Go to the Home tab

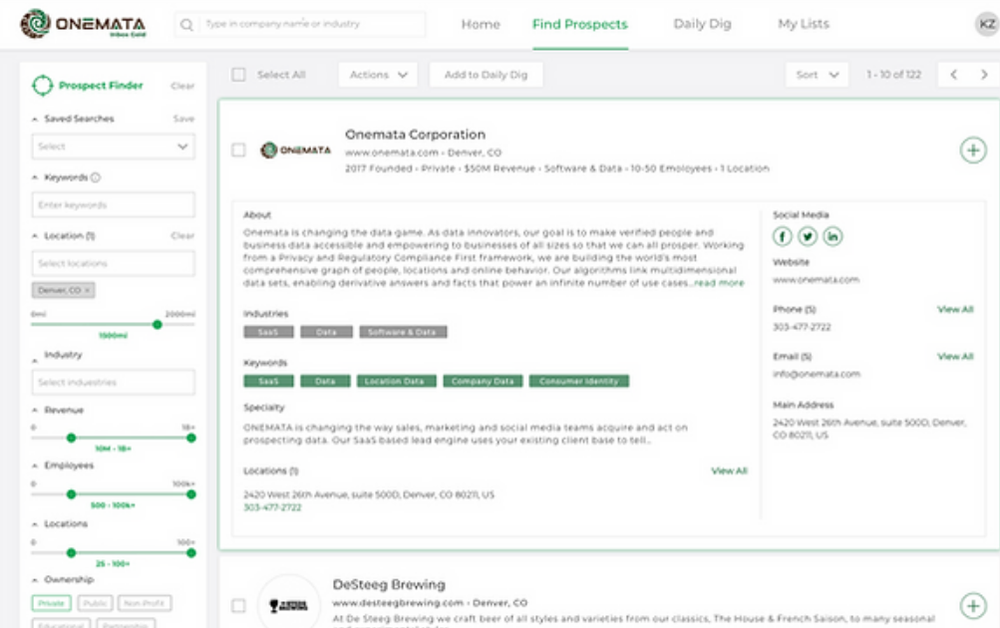point(481,24)
